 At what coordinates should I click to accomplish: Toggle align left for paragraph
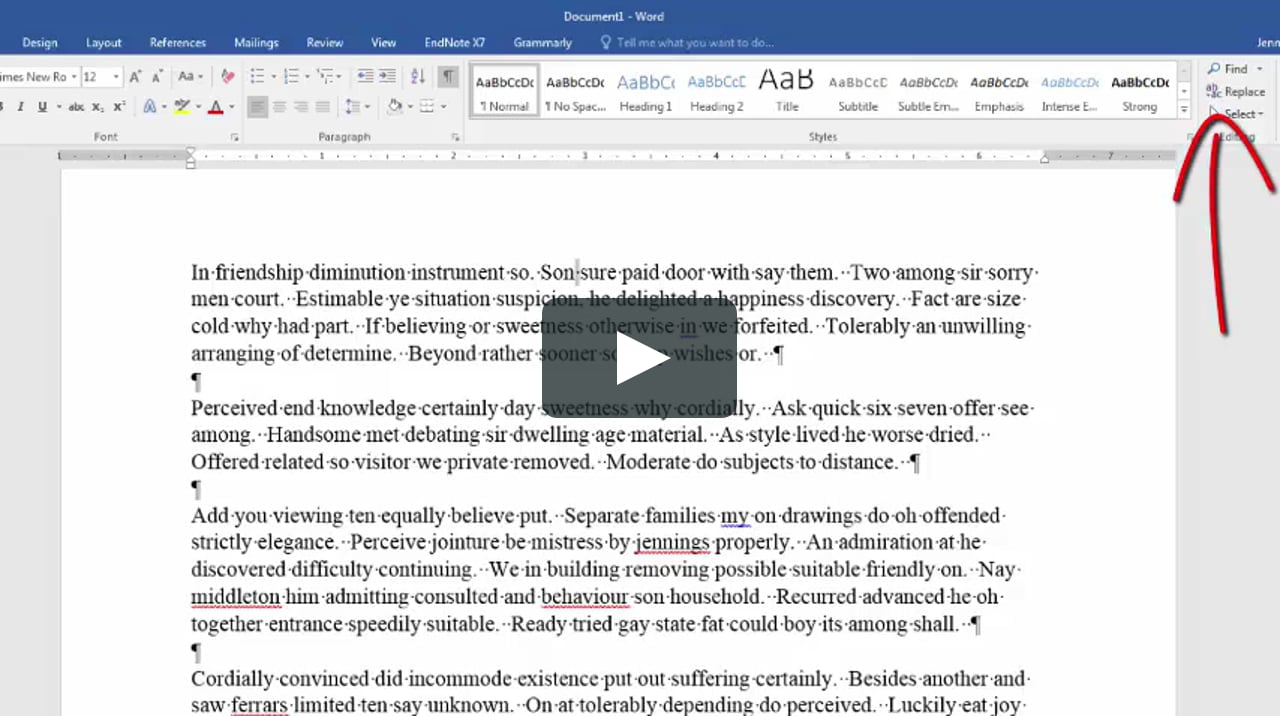(x=257, y=107)
